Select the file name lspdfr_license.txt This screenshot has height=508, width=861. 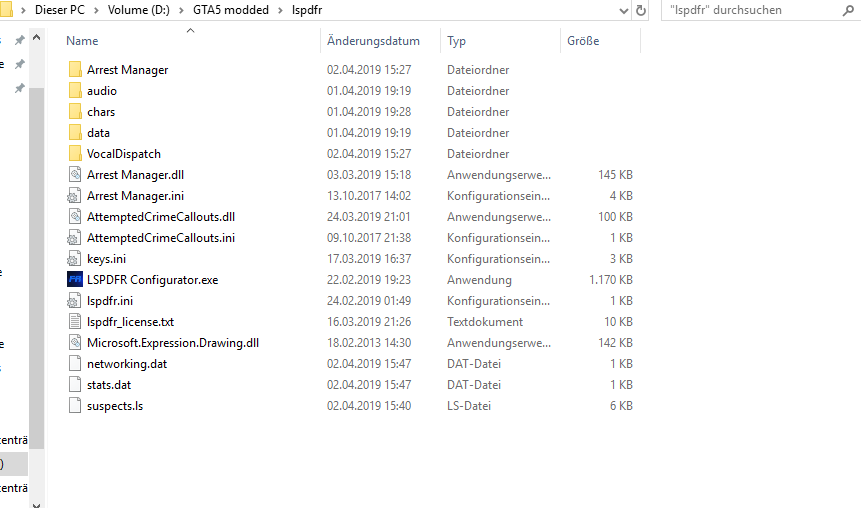point(131,322)
